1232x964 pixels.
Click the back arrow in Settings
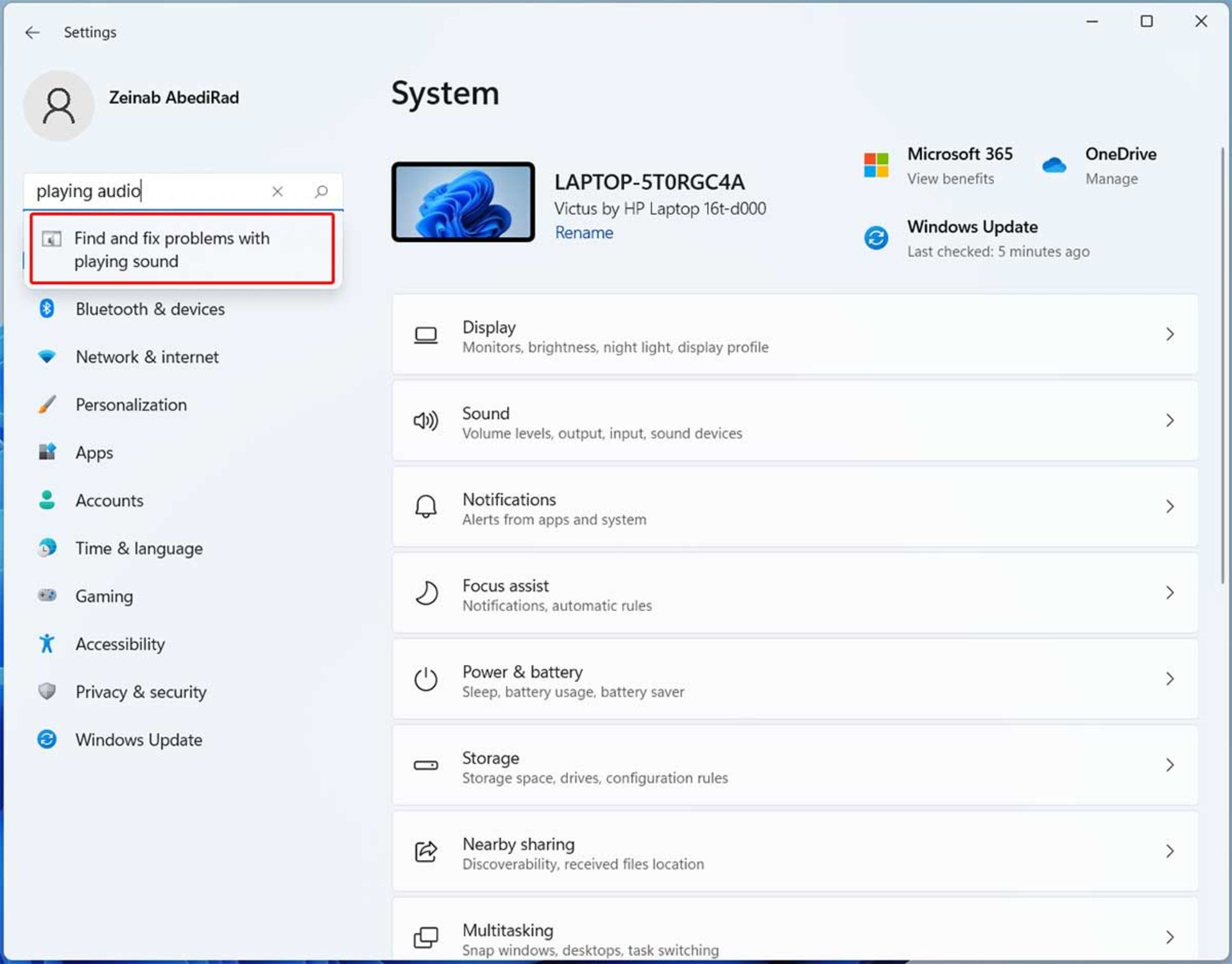tap(32, 33)
